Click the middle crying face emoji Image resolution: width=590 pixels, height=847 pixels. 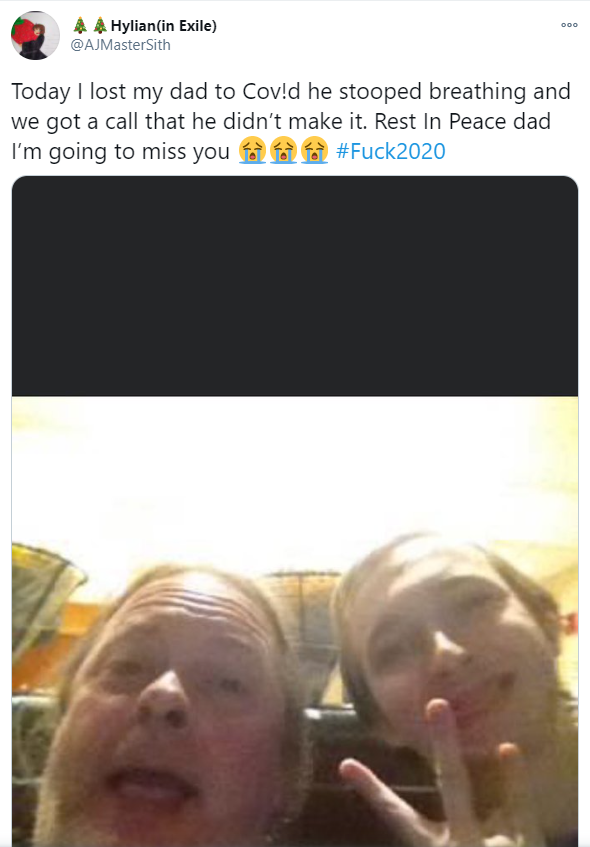284,151
